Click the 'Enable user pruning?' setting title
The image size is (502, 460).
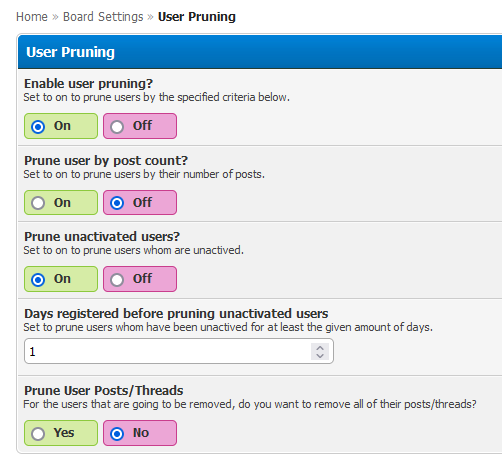88,84
